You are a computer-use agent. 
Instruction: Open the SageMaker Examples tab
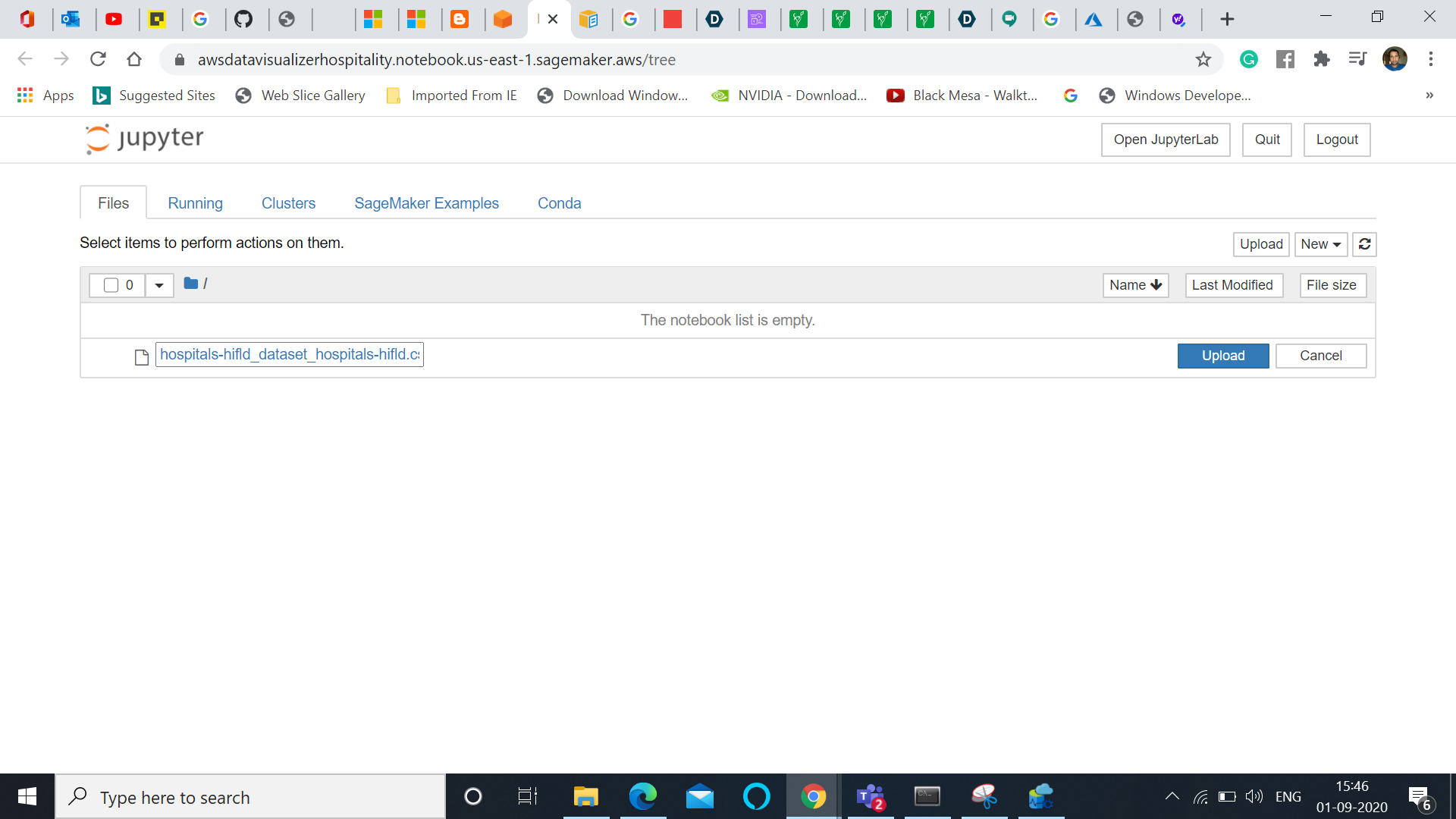click(x=426, y=203)
